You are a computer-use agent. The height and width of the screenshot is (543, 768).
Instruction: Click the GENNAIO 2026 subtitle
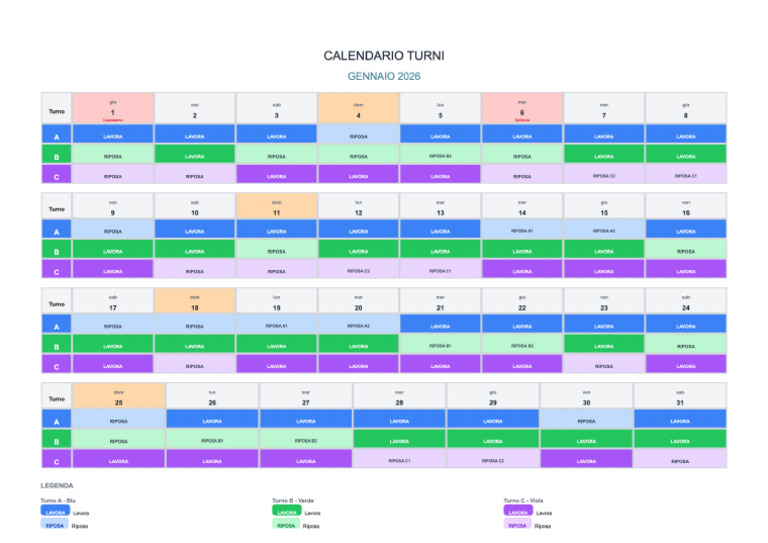(x=384, y=76)
